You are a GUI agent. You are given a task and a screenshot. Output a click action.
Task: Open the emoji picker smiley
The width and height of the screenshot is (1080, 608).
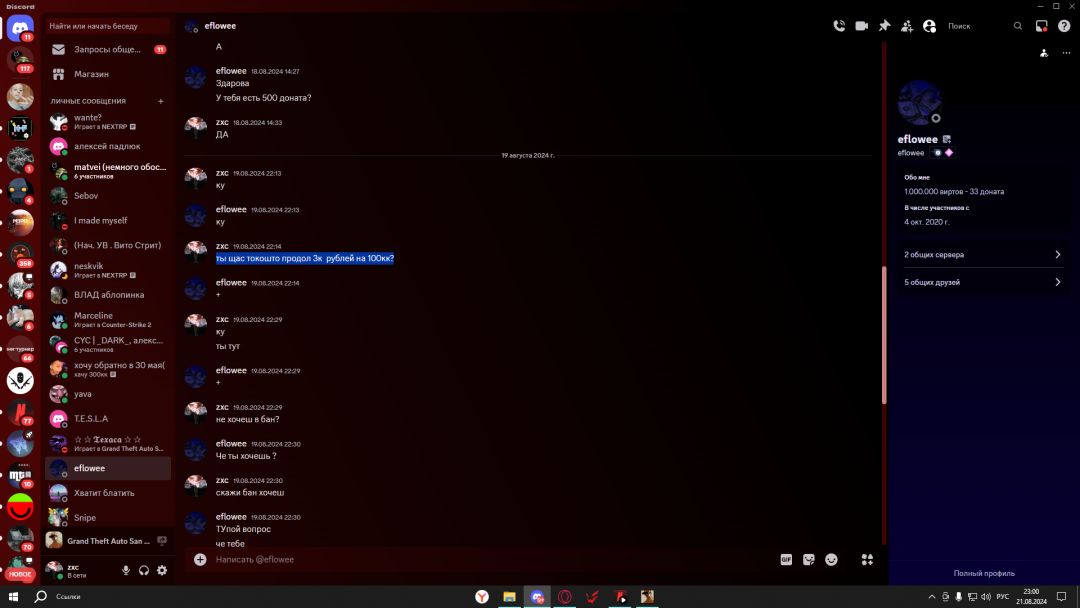coord(832,560)
